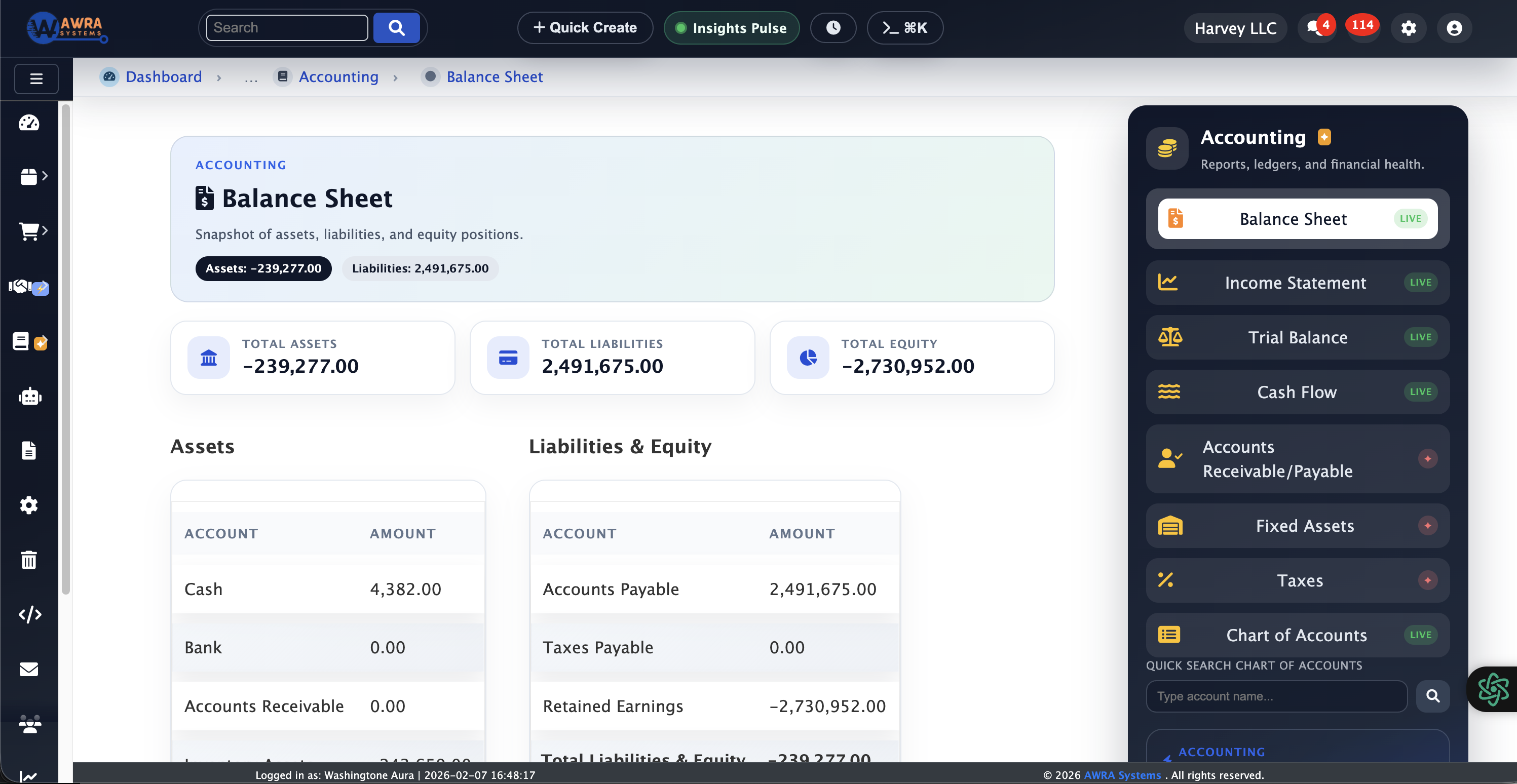Screen dimensions: 1517x784
Task: Click the Quick Create button
Action: click(584, 27)
